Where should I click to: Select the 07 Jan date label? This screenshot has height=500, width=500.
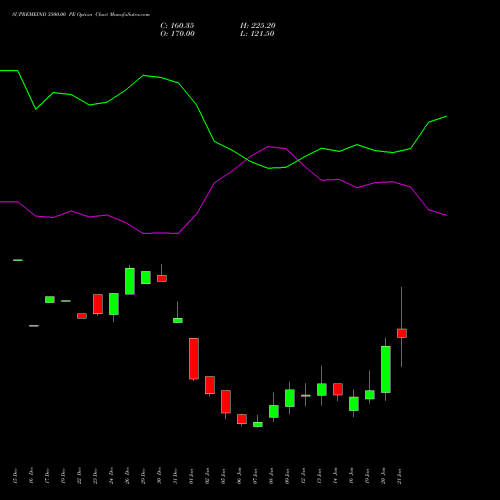click(x=255, y=476)
